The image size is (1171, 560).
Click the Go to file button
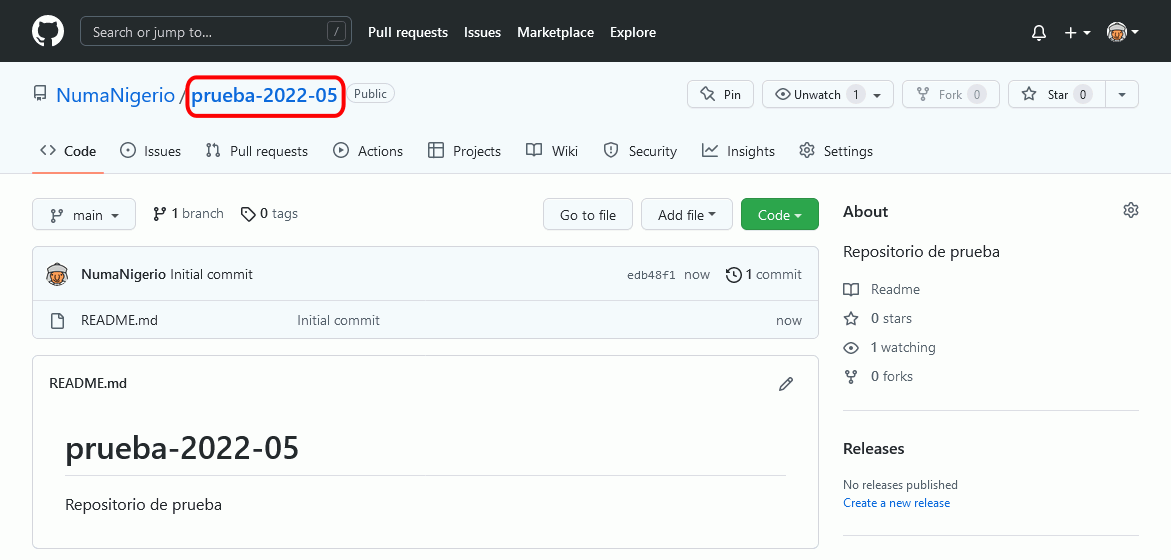point(588,214)
